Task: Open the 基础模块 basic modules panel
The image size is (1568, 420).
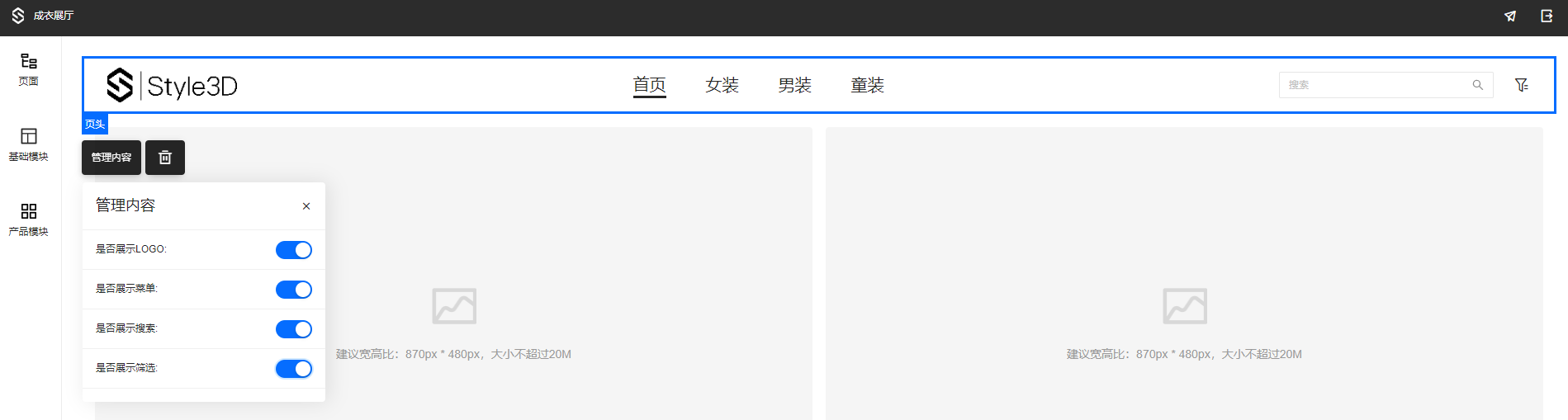Action: pos(28,144)
